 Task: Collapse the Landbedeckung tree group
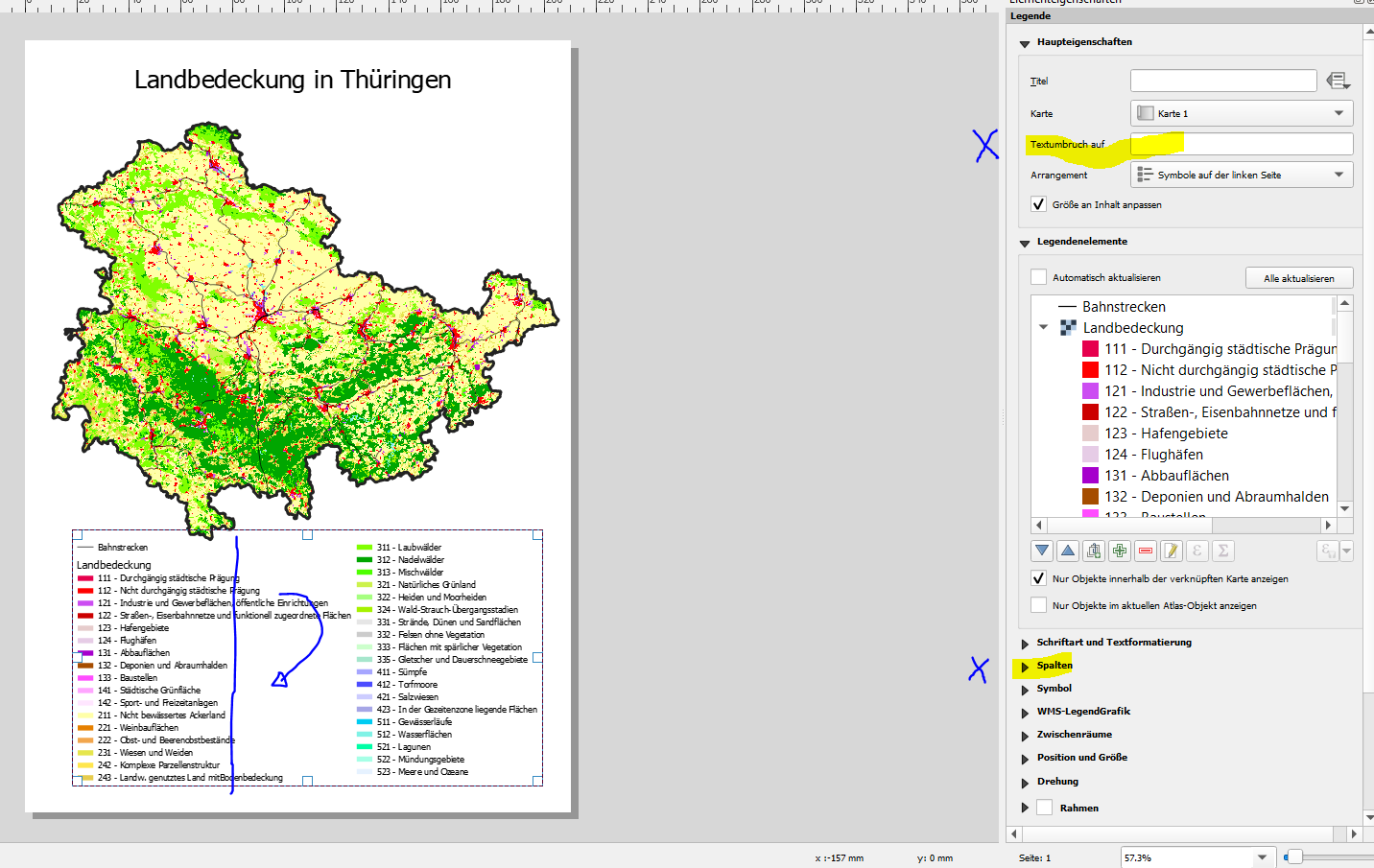click(x=1044, y=328)
